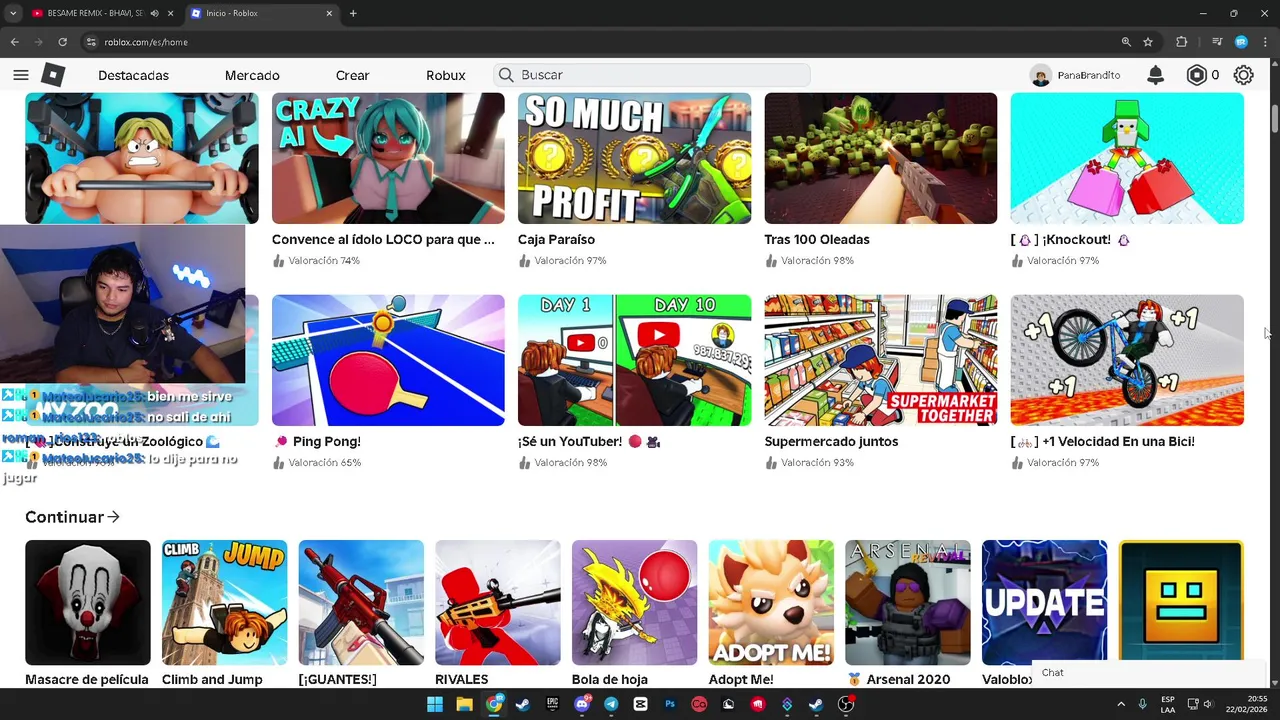Open the Destacadas menu

133,75
